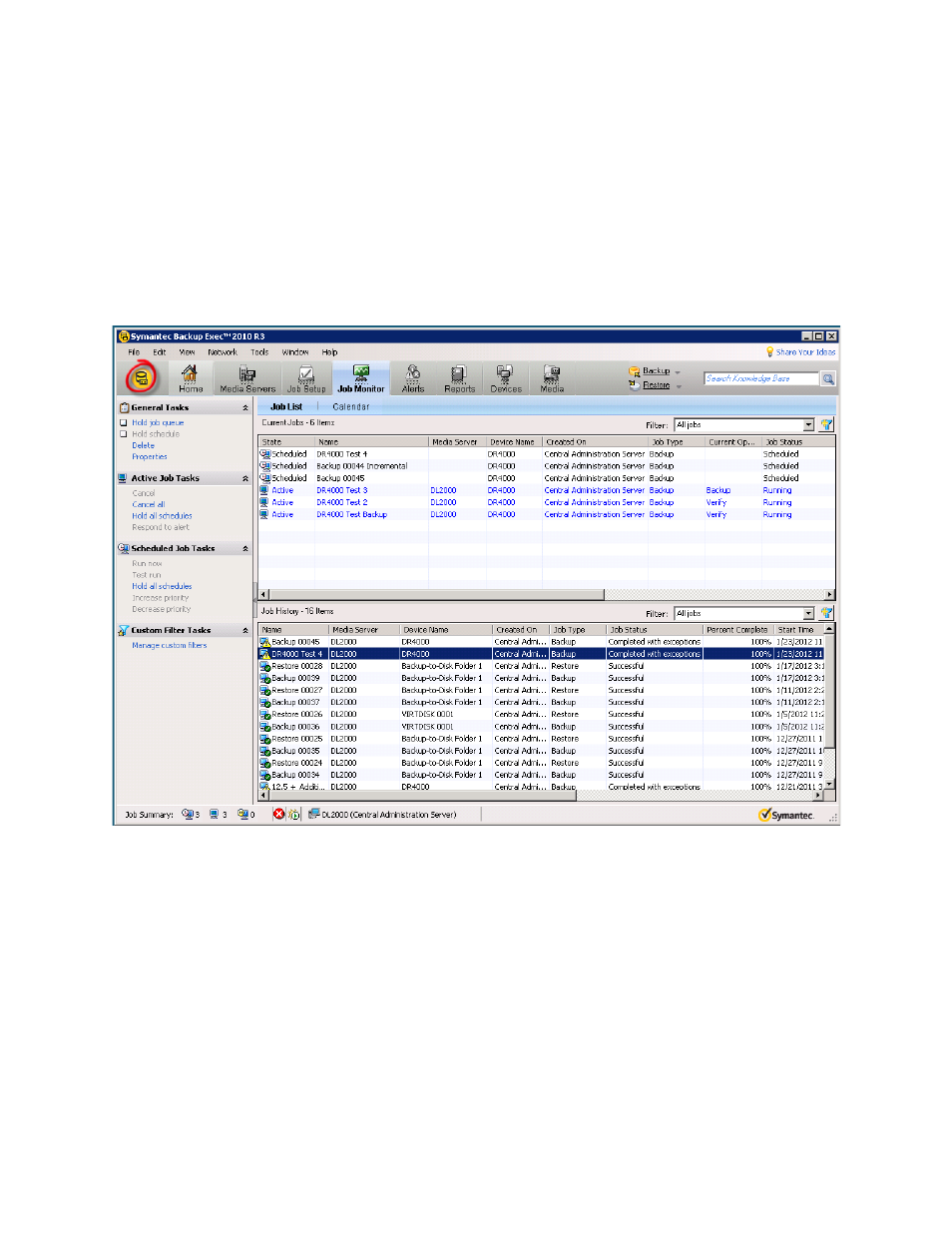Viewport: 952px width, 1233px height.
Task: Open the Media Servers view
Action: pos(246,378)
